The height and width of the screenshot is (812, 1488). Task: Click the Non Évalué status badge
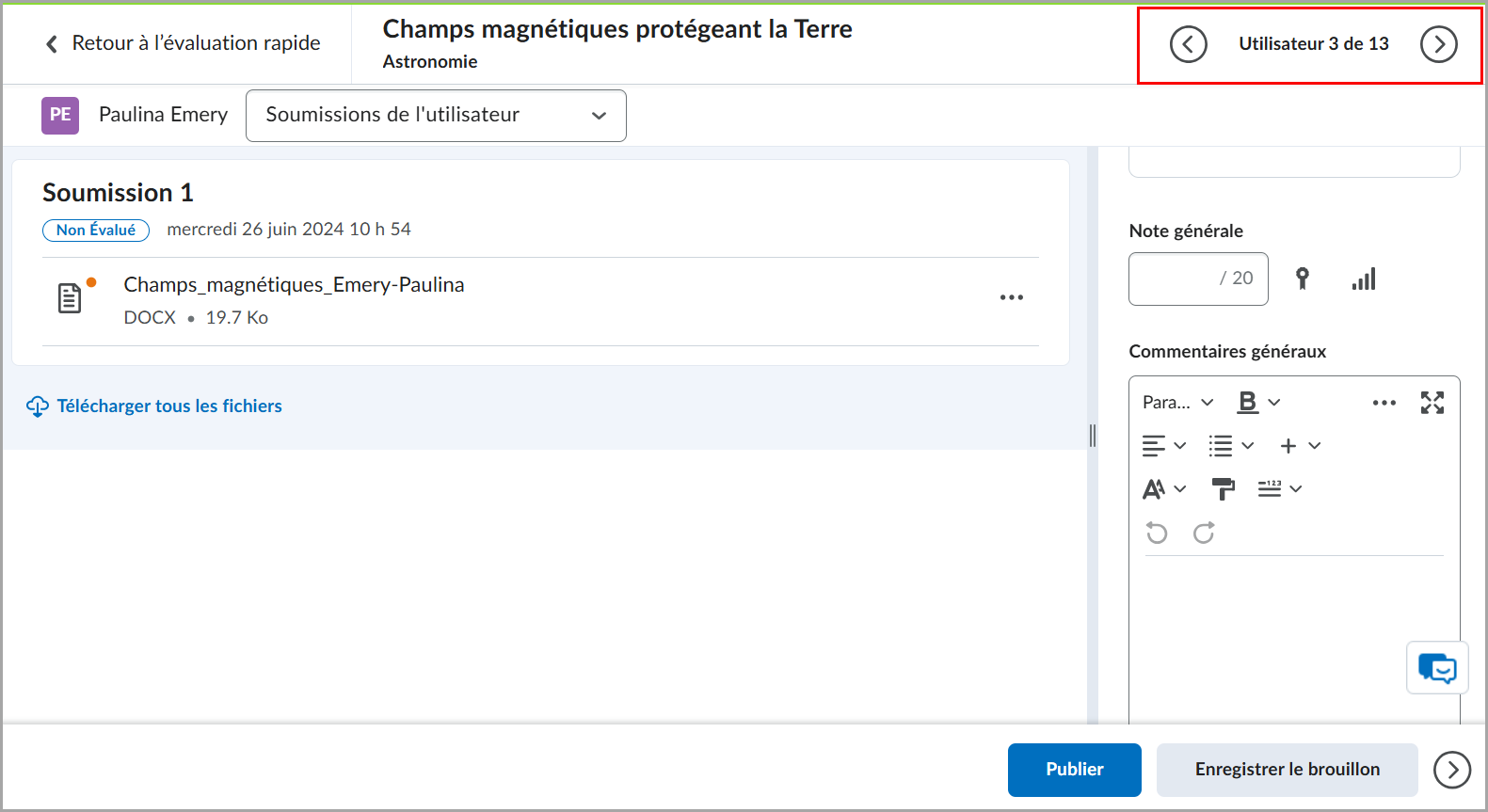click(96, 230)
